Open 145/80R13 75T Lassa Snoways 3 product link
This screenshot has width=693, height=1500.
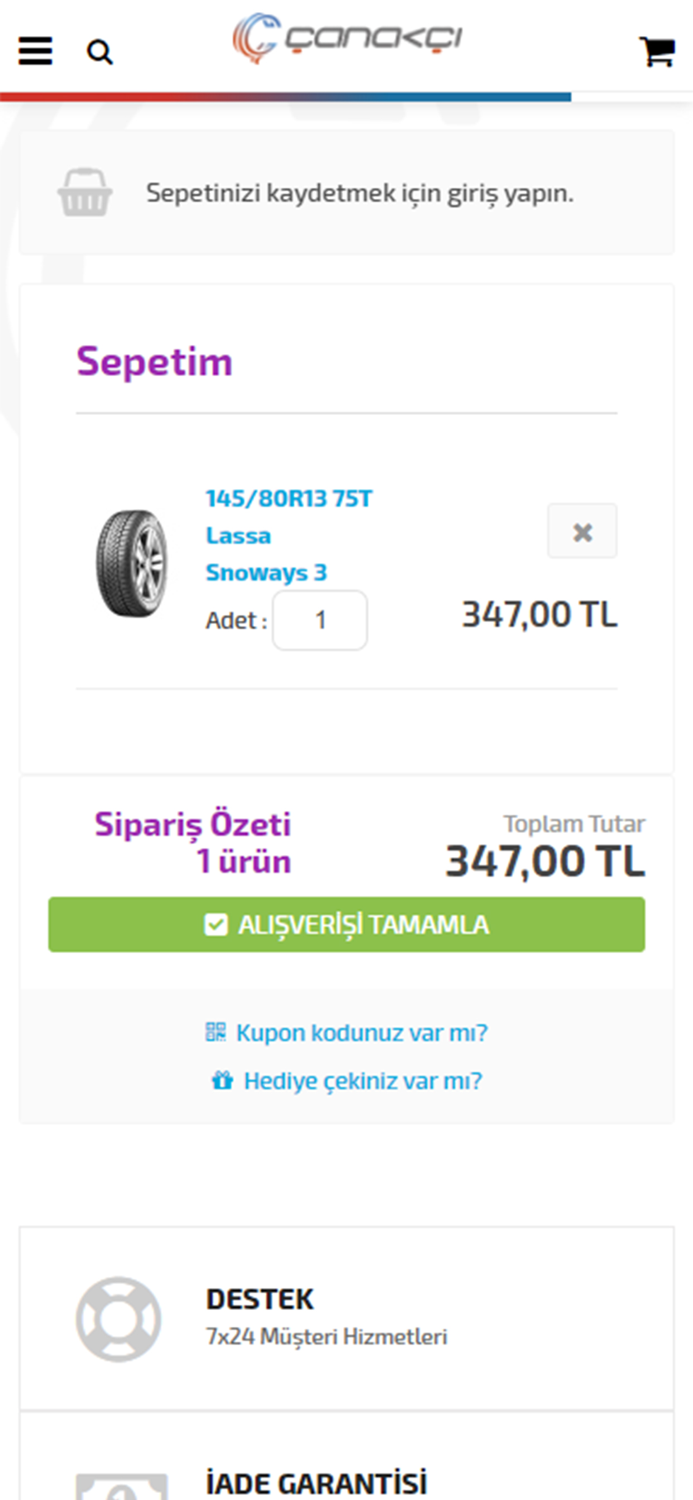click(x=288, y=535)
